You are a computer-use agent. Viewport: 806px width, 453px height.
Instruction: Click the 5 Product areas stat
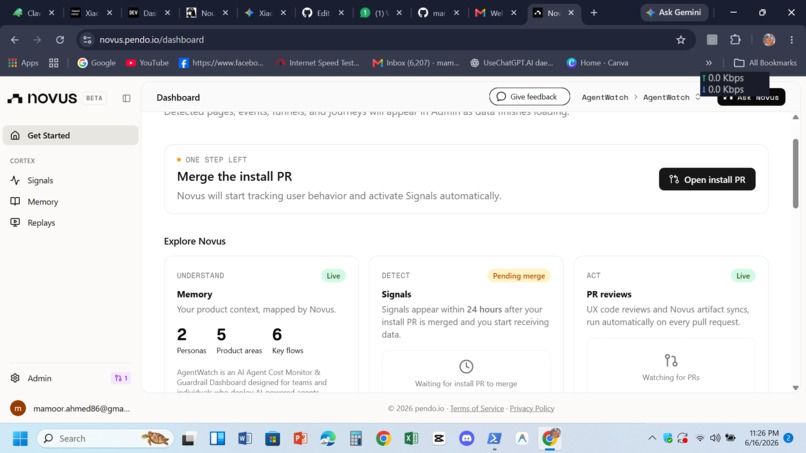pyautogui.click(x=239, y=340)
